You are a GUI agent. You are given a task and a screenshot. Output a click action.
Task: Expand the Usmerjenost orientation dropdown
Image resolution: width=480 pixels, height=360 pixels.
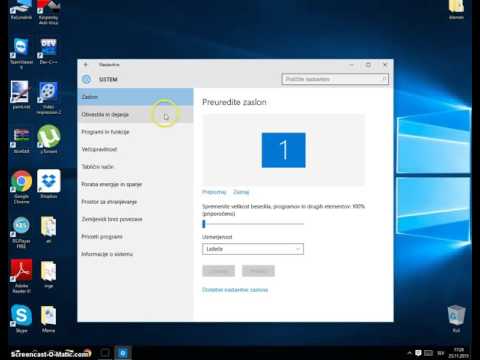point(253,249)
